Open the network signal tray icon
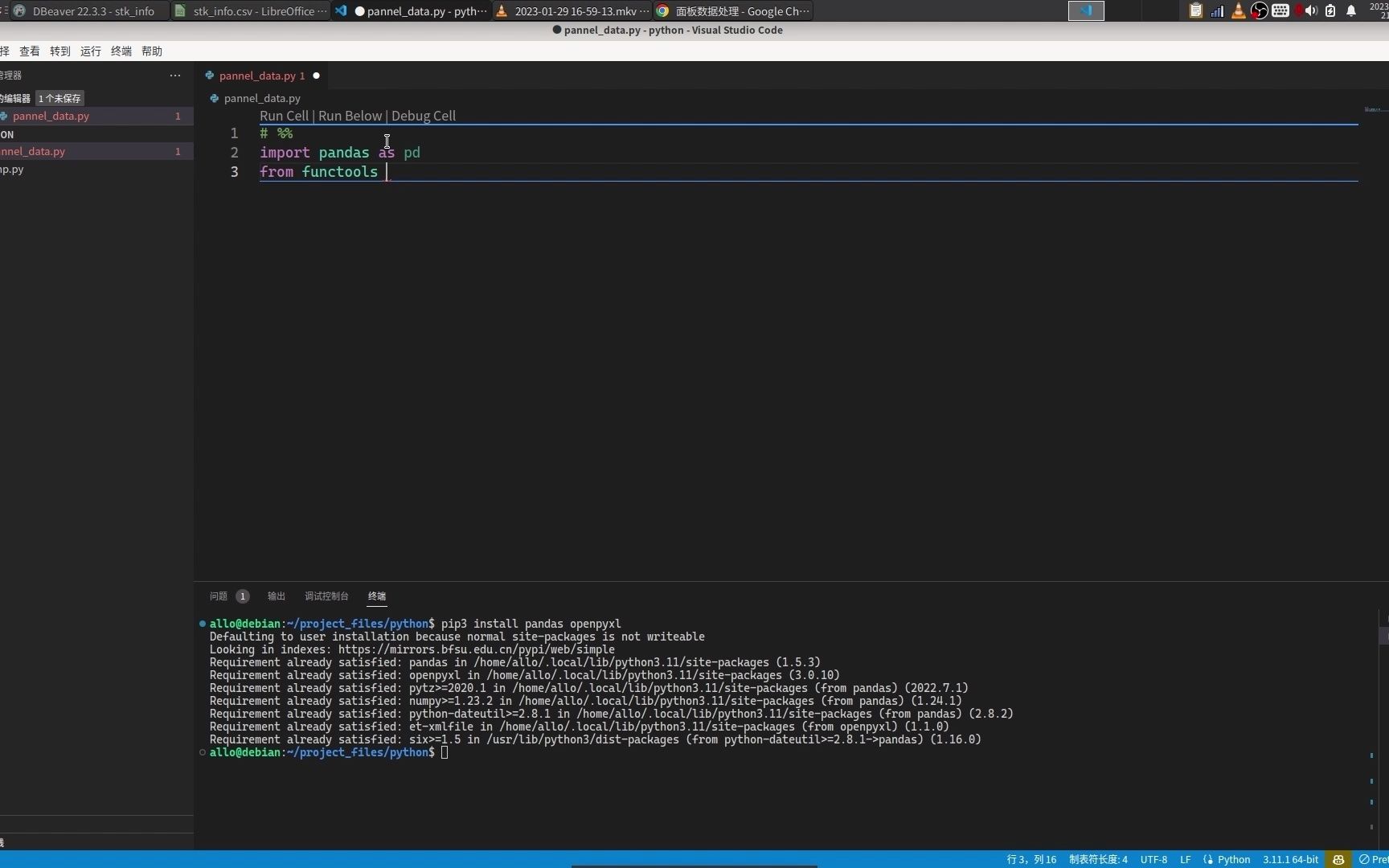 [1217, 10]
